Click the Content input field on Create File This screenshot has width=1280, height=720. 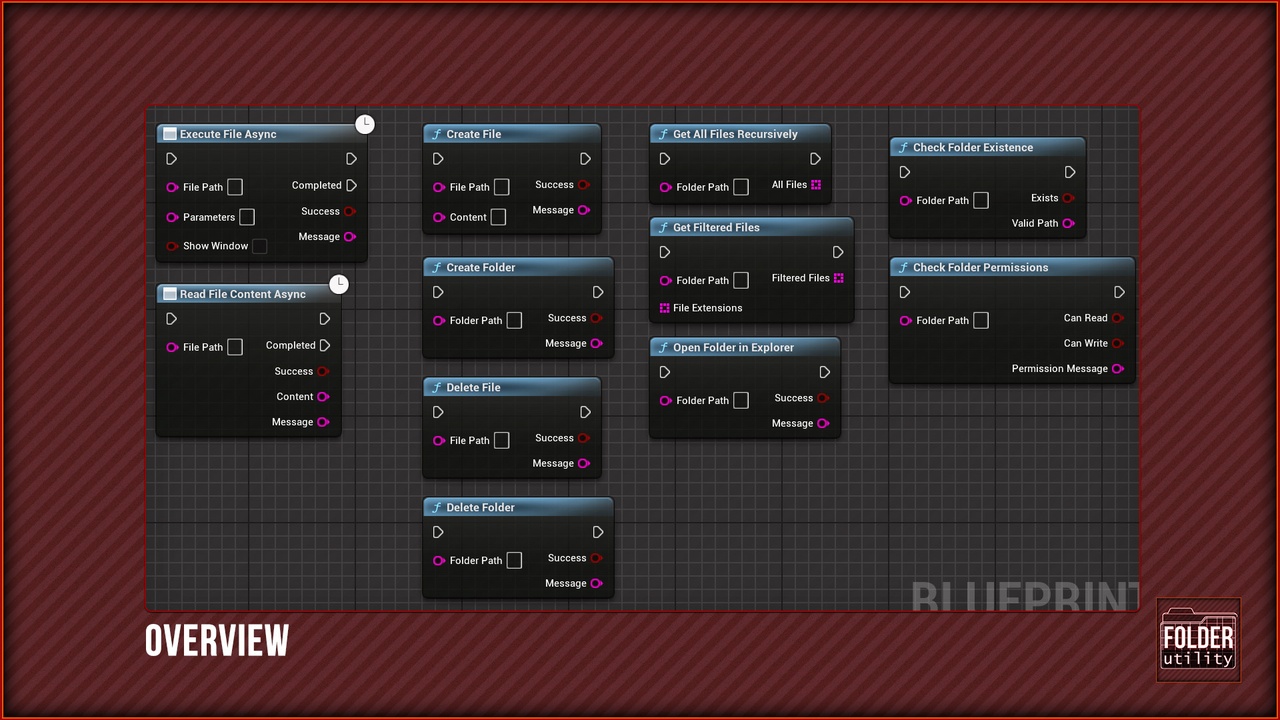(x=498, y=217)
